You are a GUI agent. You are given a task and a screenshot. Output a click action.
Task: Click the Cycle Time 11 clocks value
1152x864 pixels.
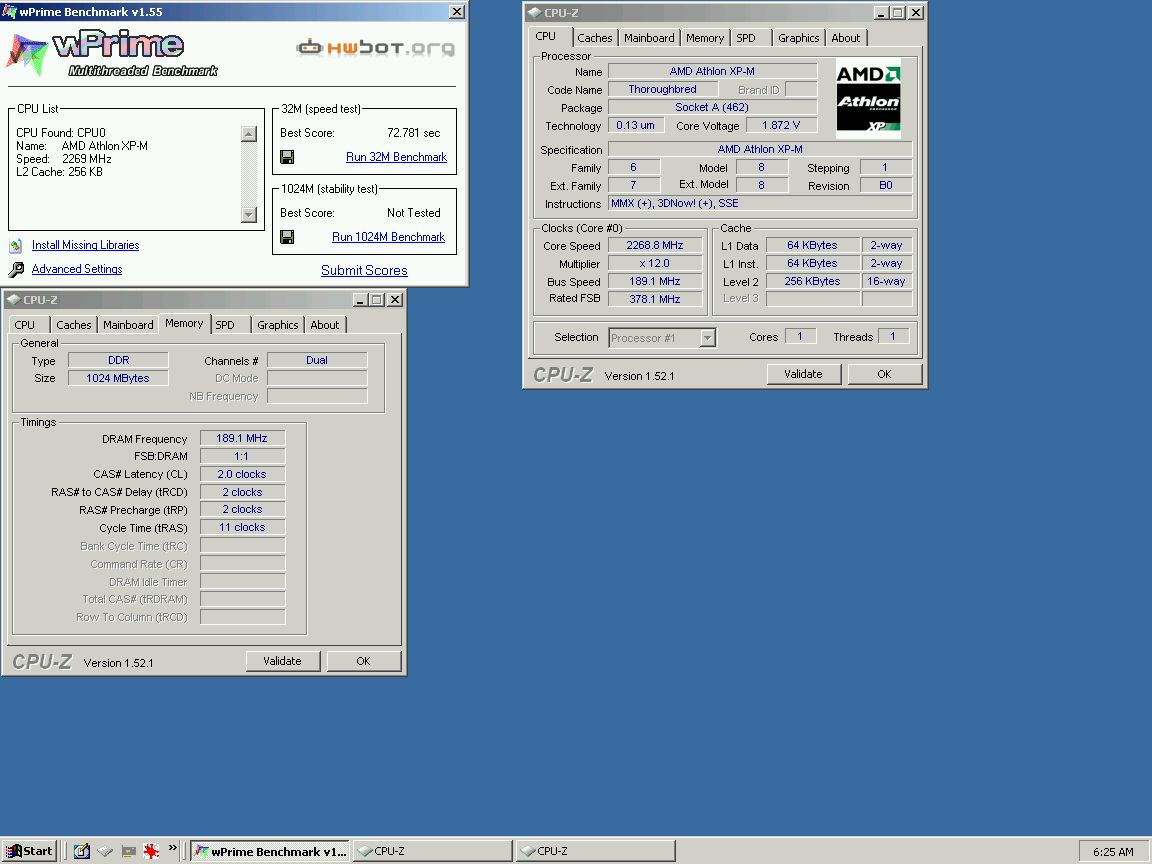pyautogui.click(x=242, y=528)
